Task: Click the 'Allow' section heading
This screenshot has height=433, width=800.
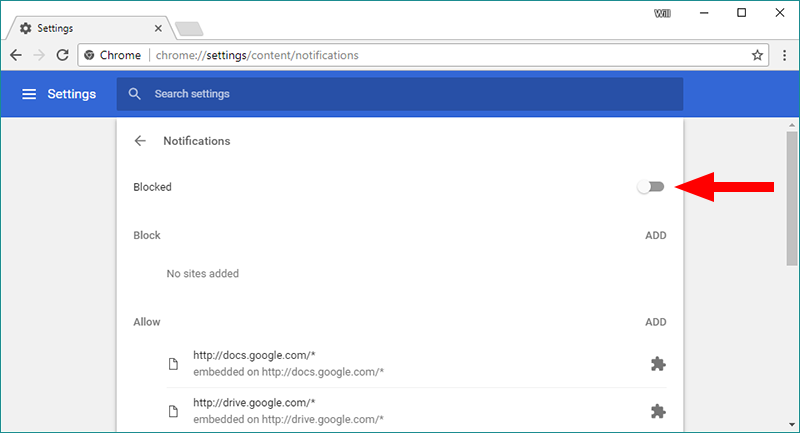Action: [147, 322]
